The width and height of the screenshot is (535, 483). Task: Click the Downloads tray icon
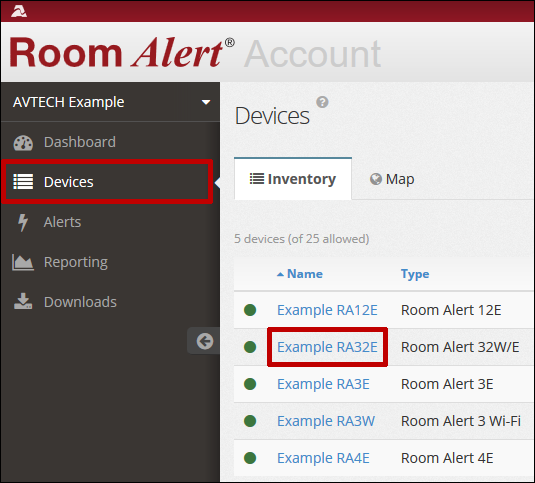23,301
